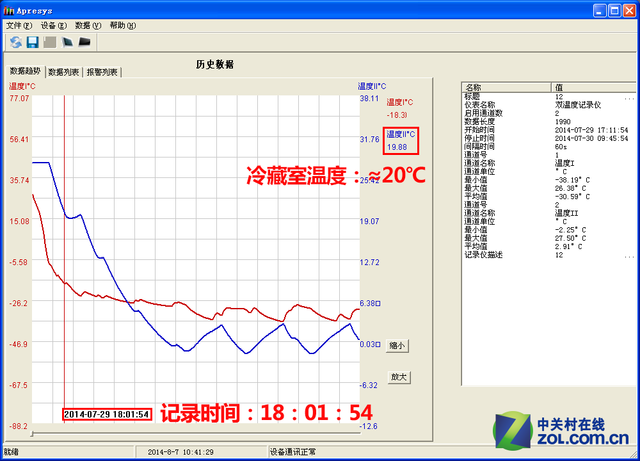This screenshot has height=461, width=640.
Task: Click 温度II value in the properties list
Action: (567, 213)
